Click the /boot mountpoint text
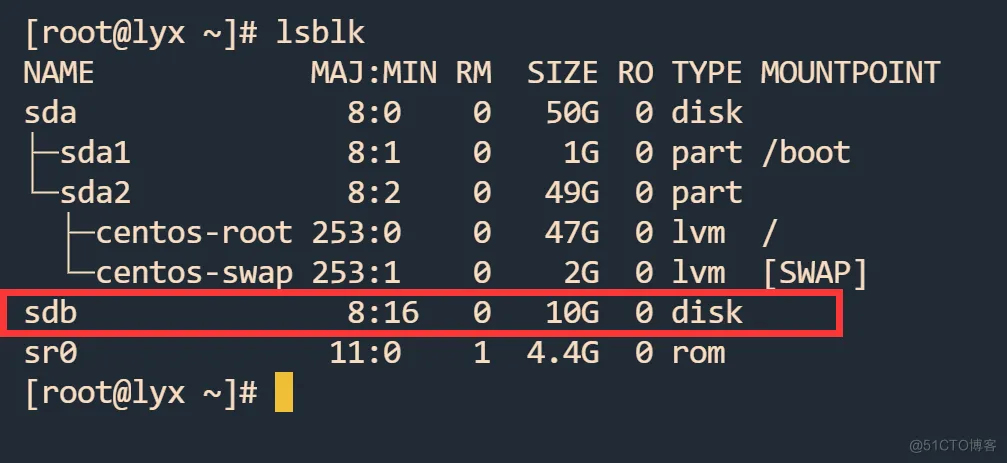This screenshot has width=1007, height=463. click(x=806, y=153)
